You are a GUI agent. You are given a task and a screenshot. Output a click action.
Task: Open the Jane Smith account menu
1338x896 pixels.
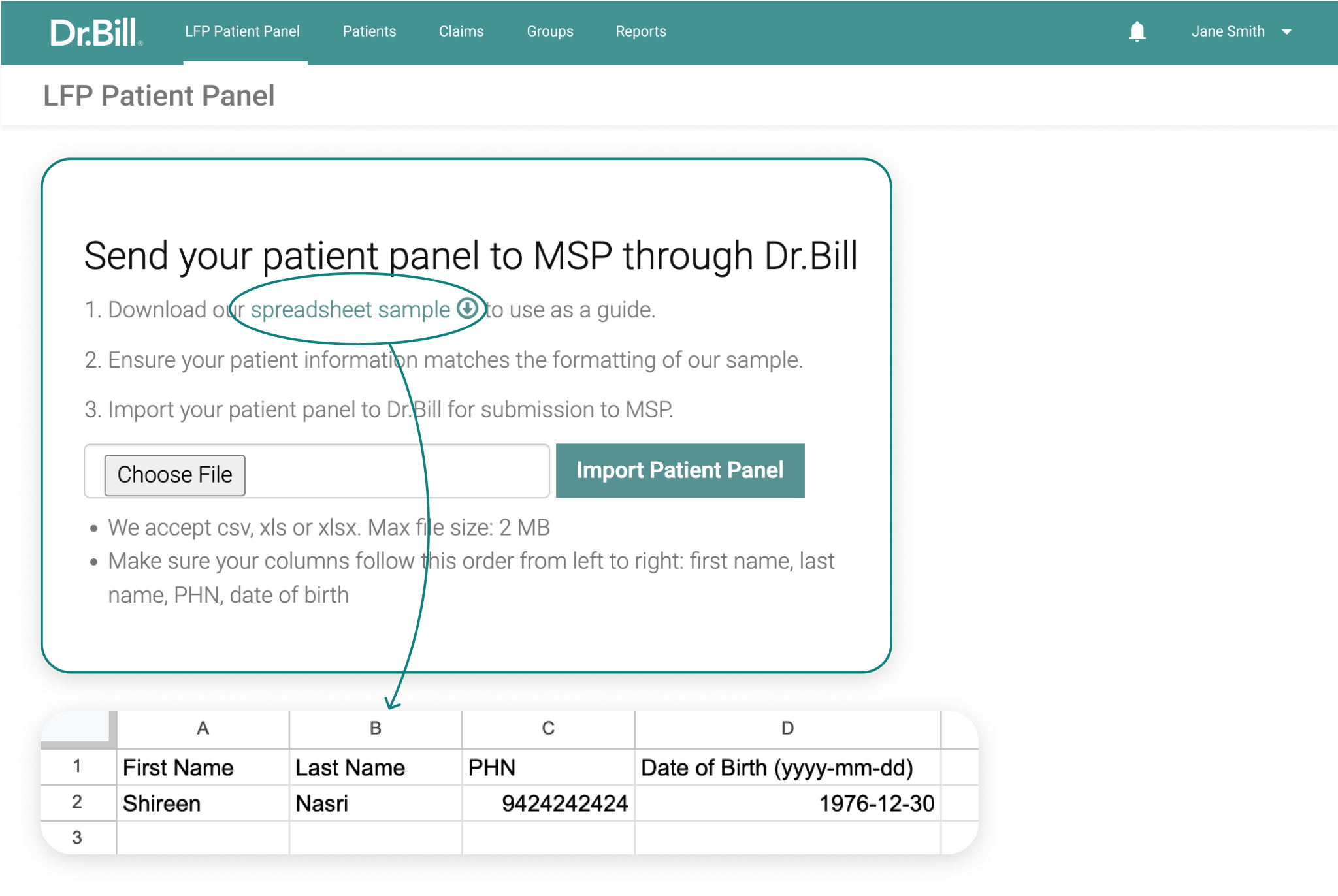(1241, 31)
